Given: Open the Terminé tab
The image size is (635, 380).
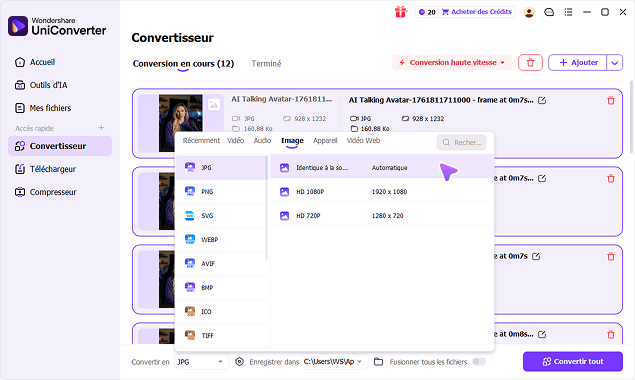Looking at the screenshot, I should click(x=266, y=64).
